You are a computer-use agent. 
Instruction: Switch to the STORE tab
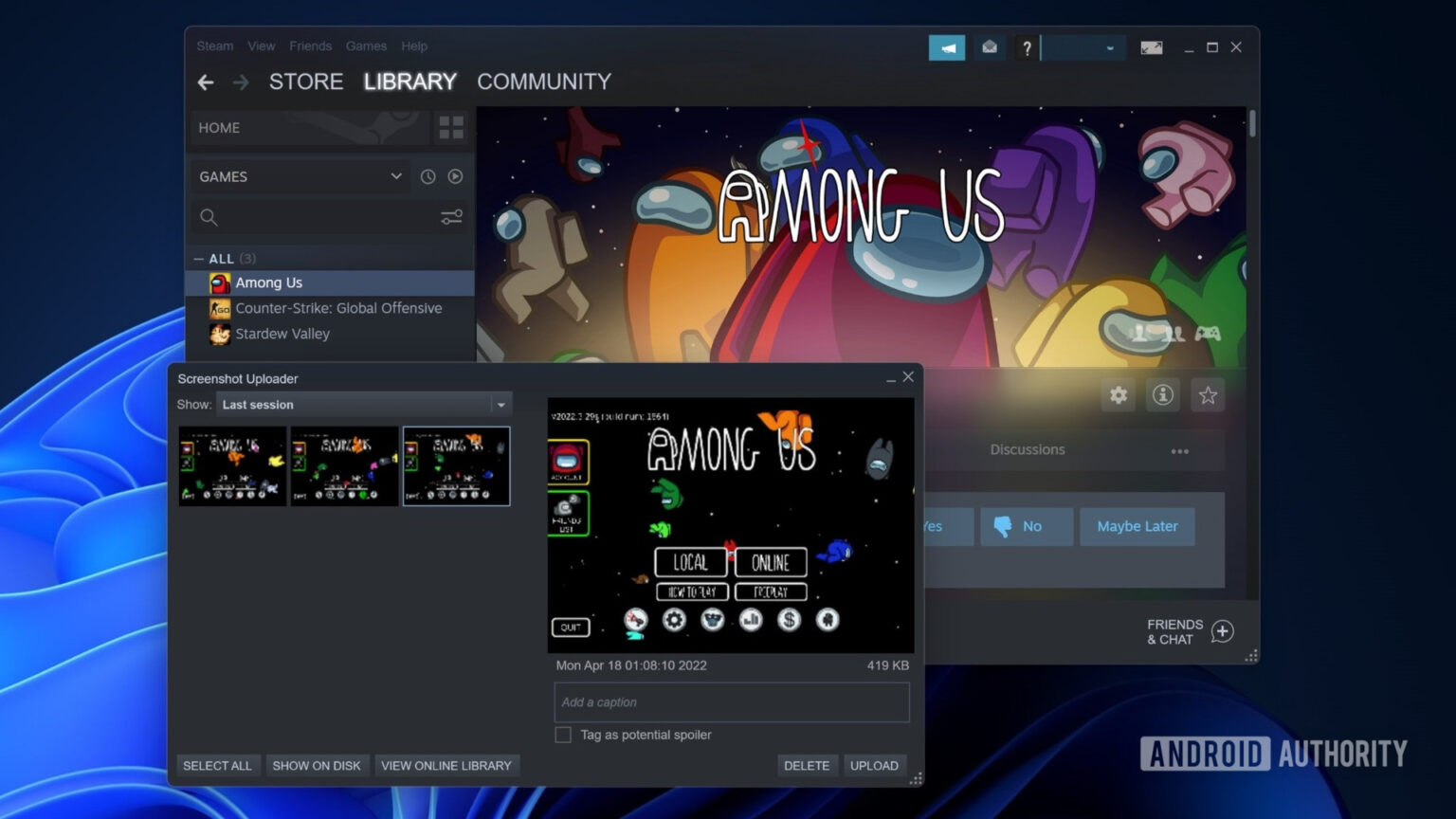[x=306, y=82]
